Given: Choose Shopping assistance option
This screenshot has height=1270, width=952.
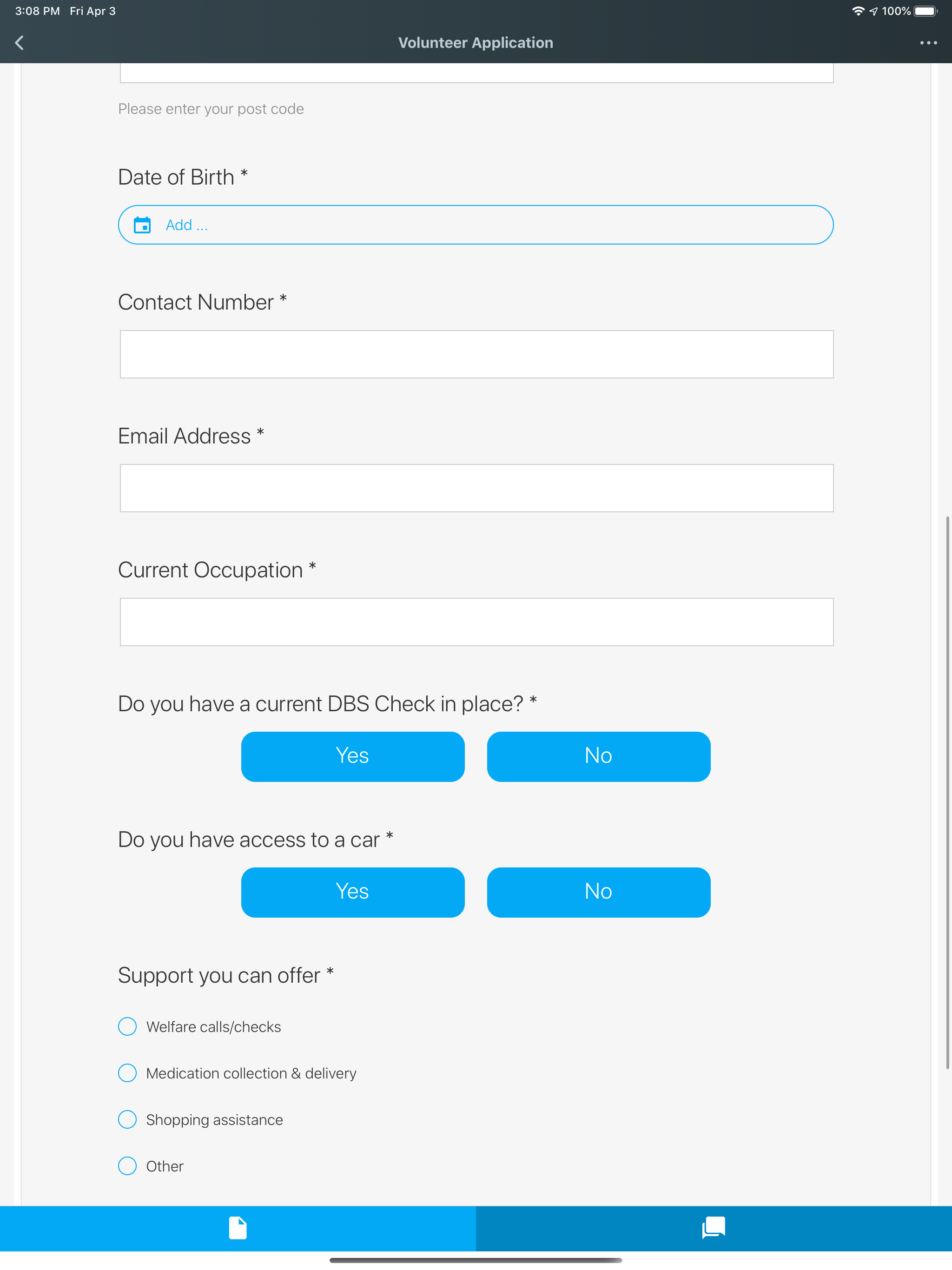Looking at the screenshot, I should click(x=200, y=1119).
